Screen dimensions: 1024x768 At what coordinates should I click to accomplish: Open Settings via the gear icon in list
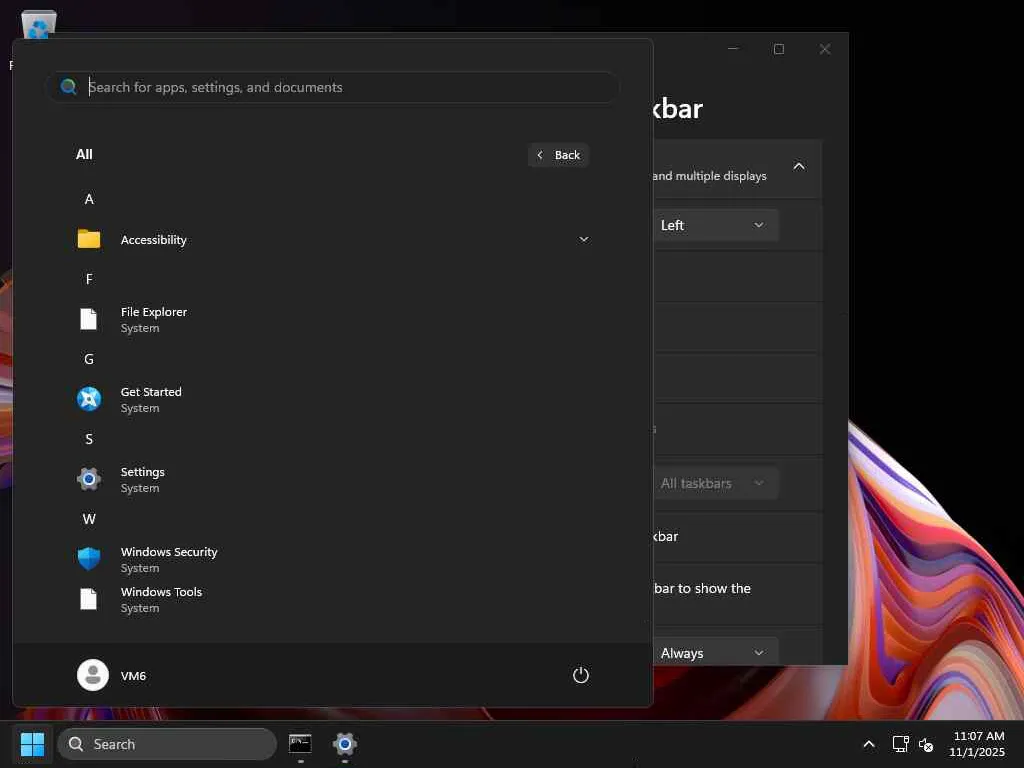coord(89,479)
